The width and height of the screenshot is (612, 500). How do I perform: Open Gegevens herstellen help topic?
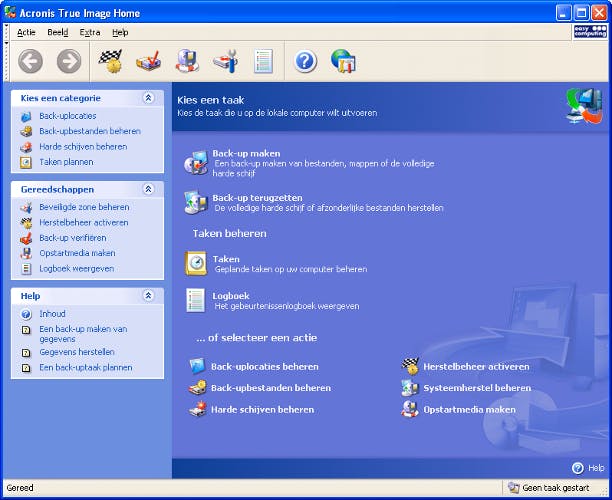[x=77, y=352]
